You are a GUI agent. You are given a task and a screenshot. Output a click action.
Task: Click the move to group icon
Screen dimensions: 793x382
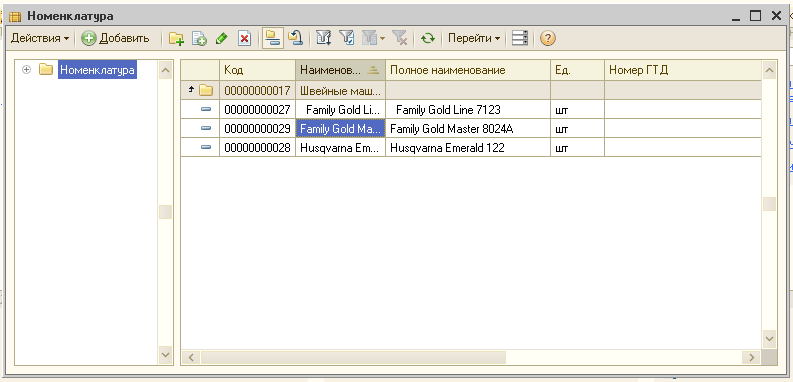point(295,38)
